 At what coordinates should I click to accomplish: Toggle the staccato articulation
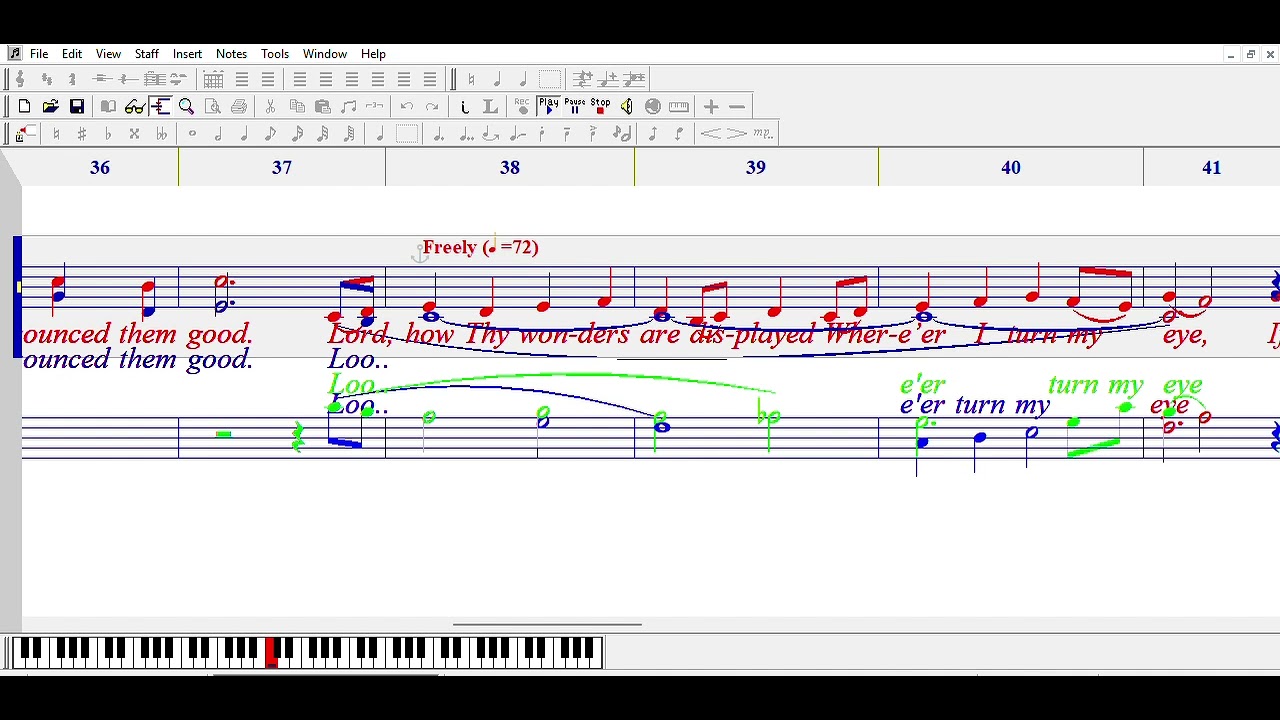pyautogui.click(x=542, y=134)
